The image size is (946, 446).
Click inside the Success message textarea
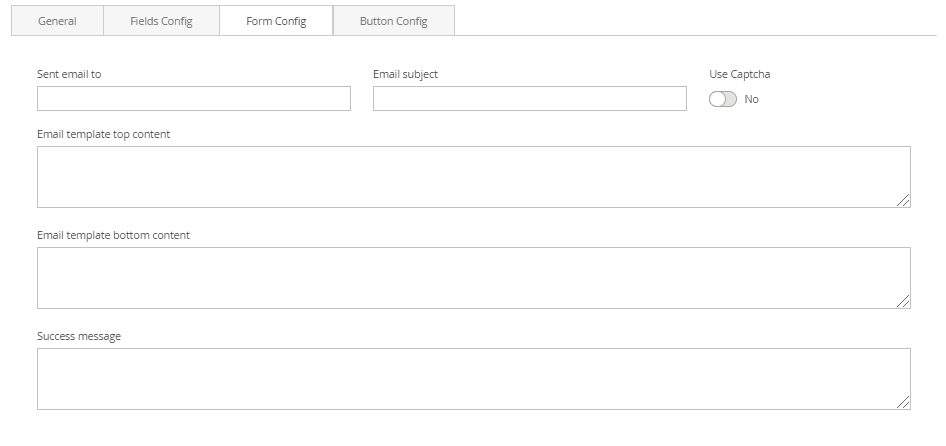474,379
